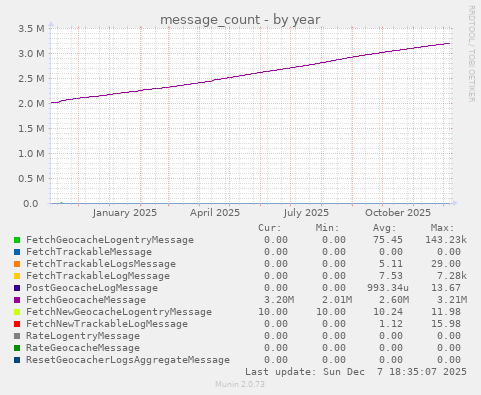Click the '2.0 M' y-axis label
Image resolution: width=481 pixels, height=395 pixels.
pyautogui.click(x=31, y=104)
